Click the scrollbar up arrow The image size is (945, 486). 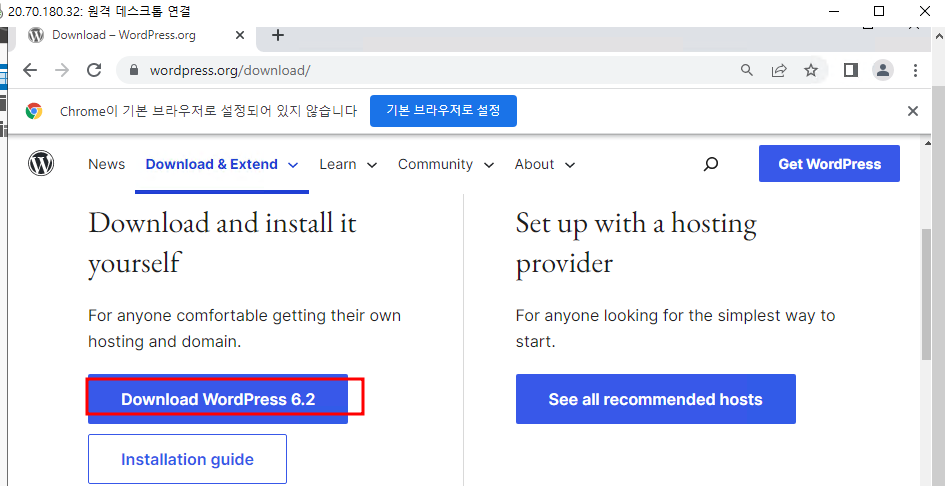(927, 142)
